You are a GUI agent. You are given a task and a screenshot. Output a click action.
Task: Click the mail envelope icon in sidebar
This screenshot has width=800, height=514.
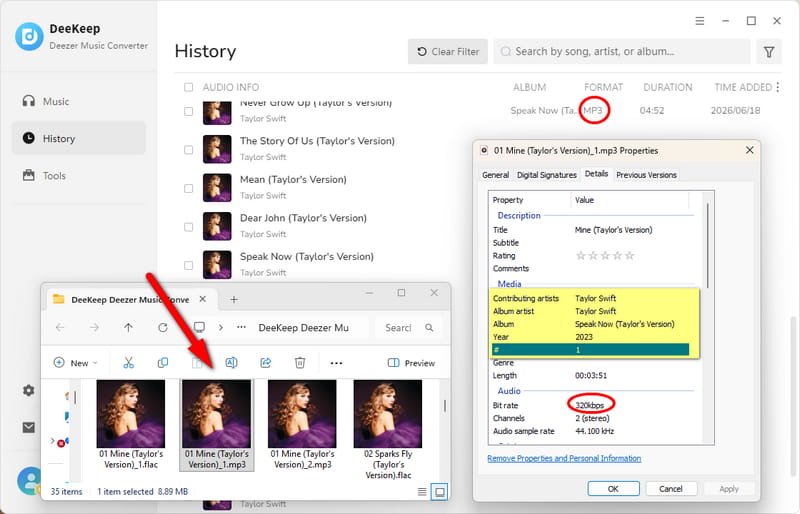click(29, 427)
